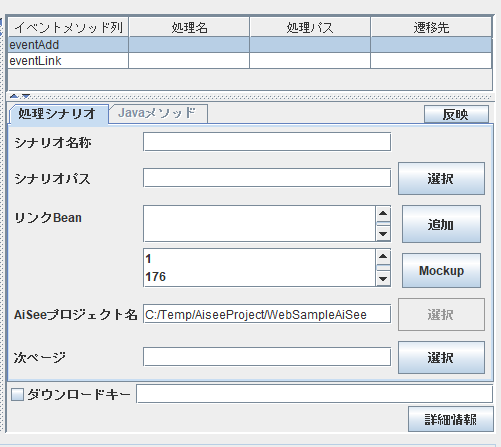Viewport: 501px width, 447px height.
Task: Select the 処理シナリオ tab
Action: (57, 114)
